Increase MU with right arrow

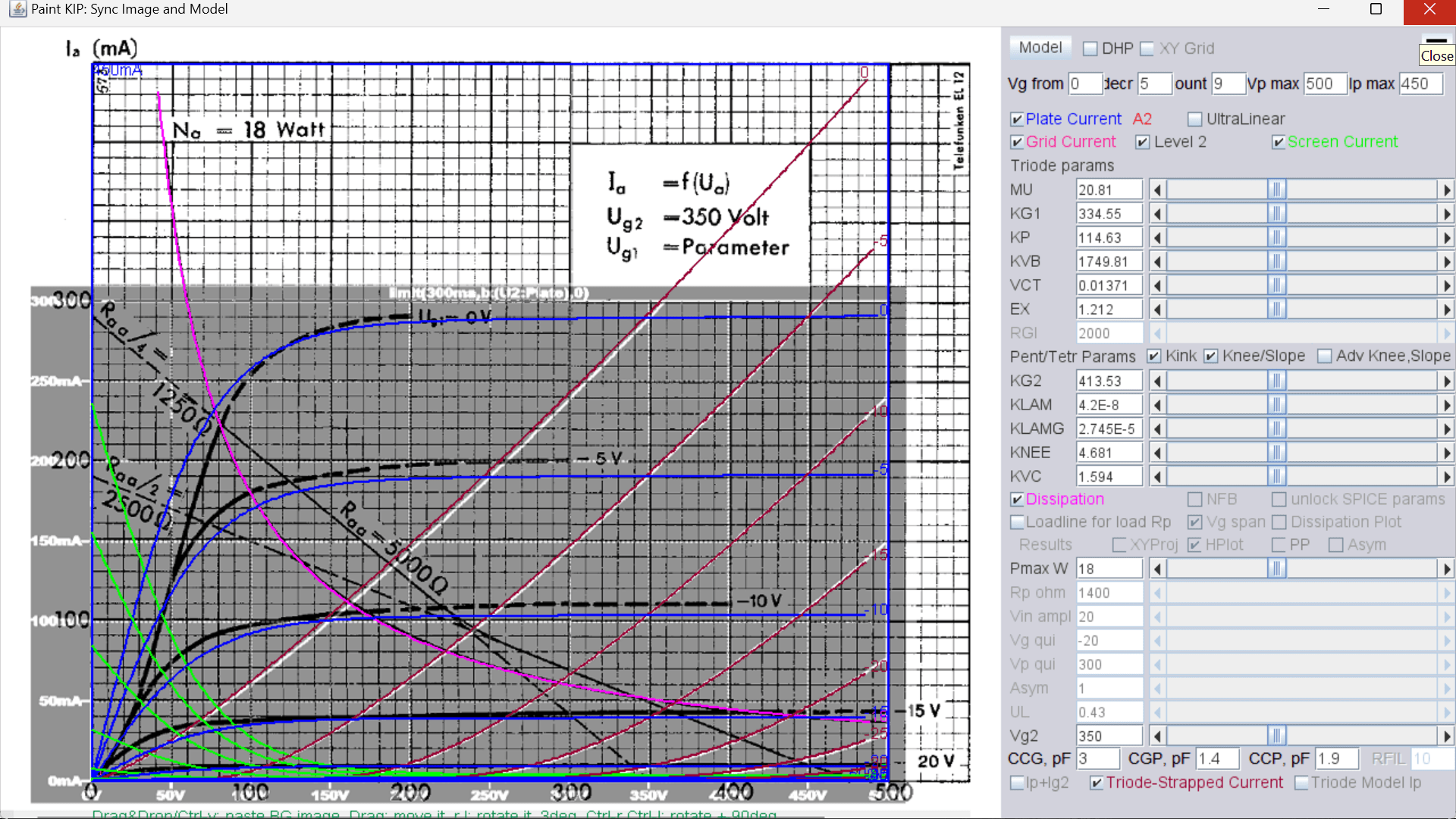point(1446,190)
